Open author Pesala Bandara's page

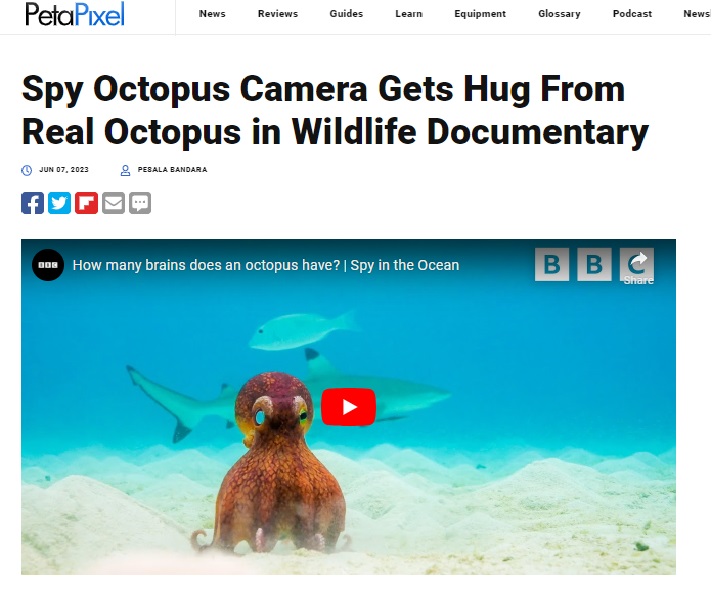point(173,170)
